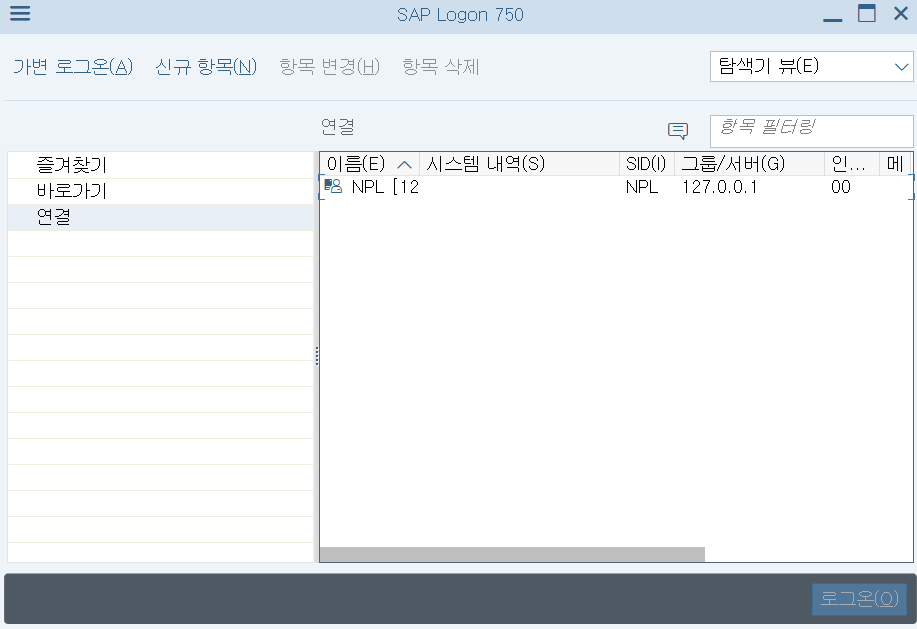Image resolution: width=917 pixels, height=629 pixels.
Task: Click the comment/message icon beside filter field
Action: [678, 131]
